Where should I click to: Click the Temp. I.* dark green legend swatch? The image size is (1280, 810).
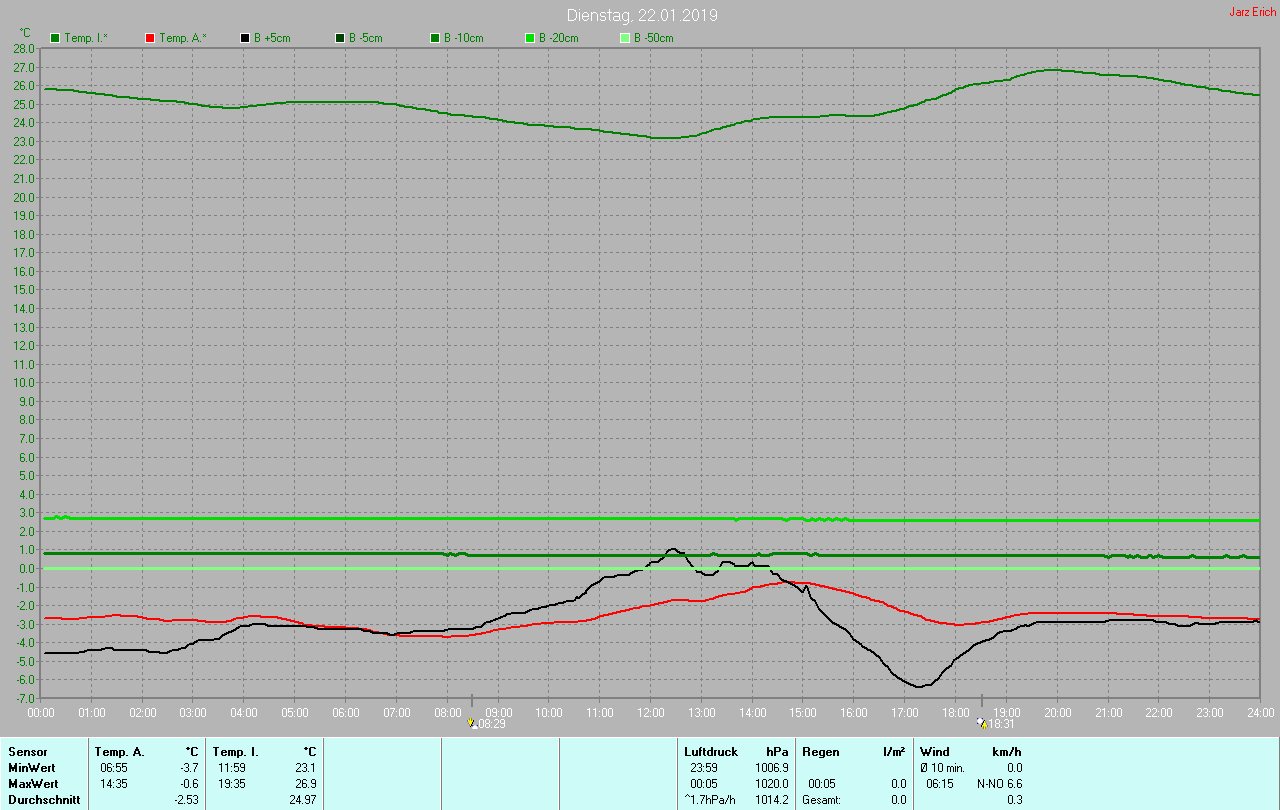click(55, 38)
